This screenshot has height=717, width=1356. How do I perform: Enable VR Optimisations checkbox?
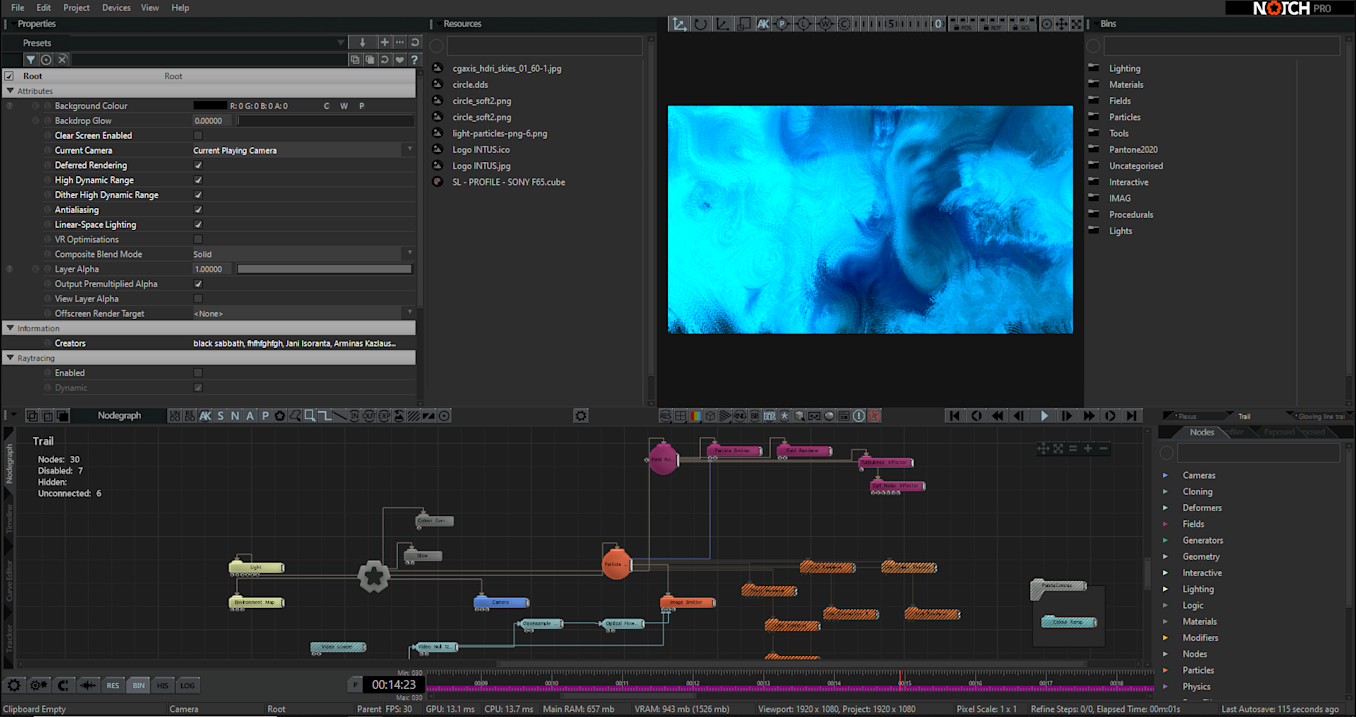(x=198, y=240)
